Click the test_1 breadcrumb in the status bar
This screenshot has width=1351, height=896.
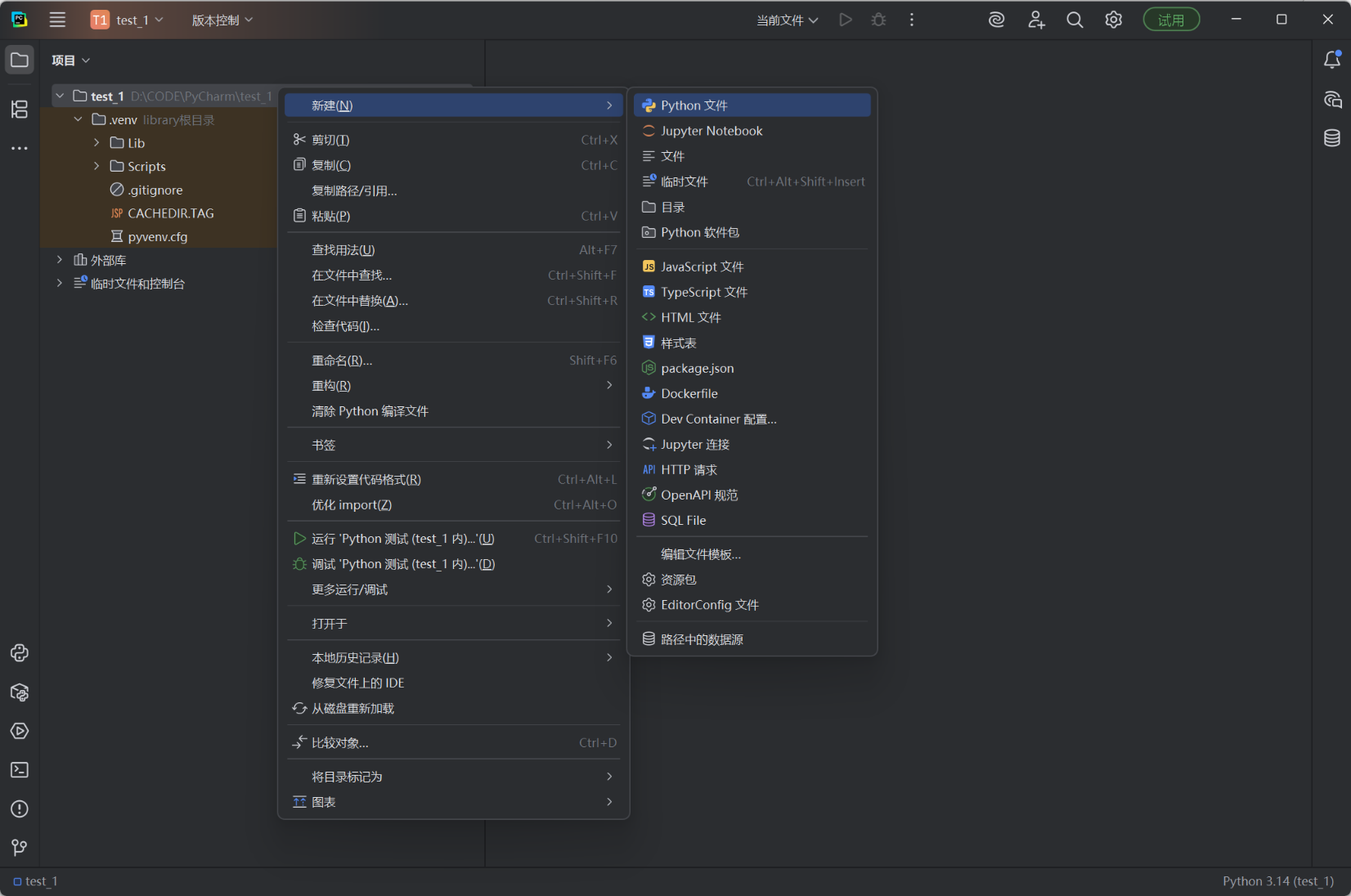click(x=35, y=881)
